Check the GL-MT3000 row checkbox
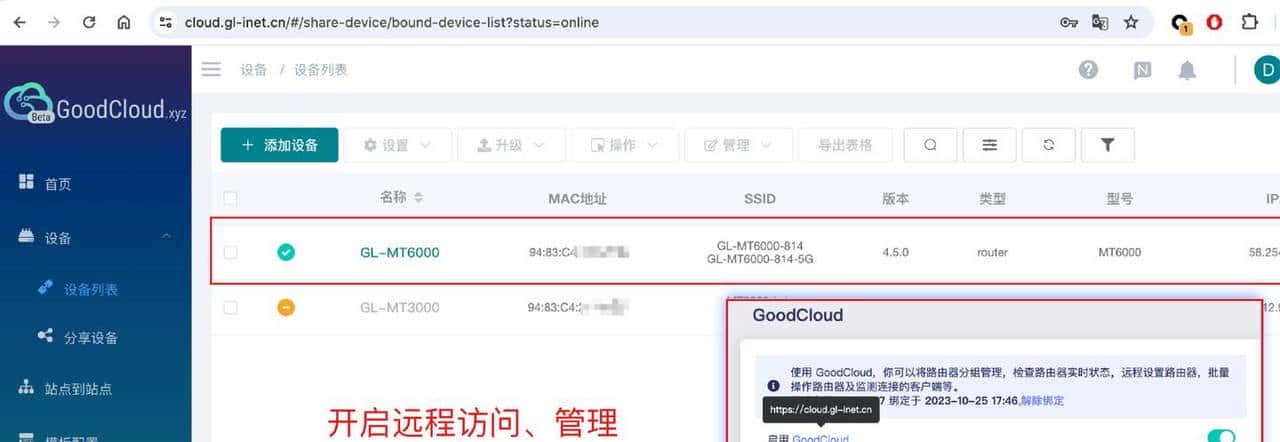Screen dimensions: 1280x442 coord(231,308)
